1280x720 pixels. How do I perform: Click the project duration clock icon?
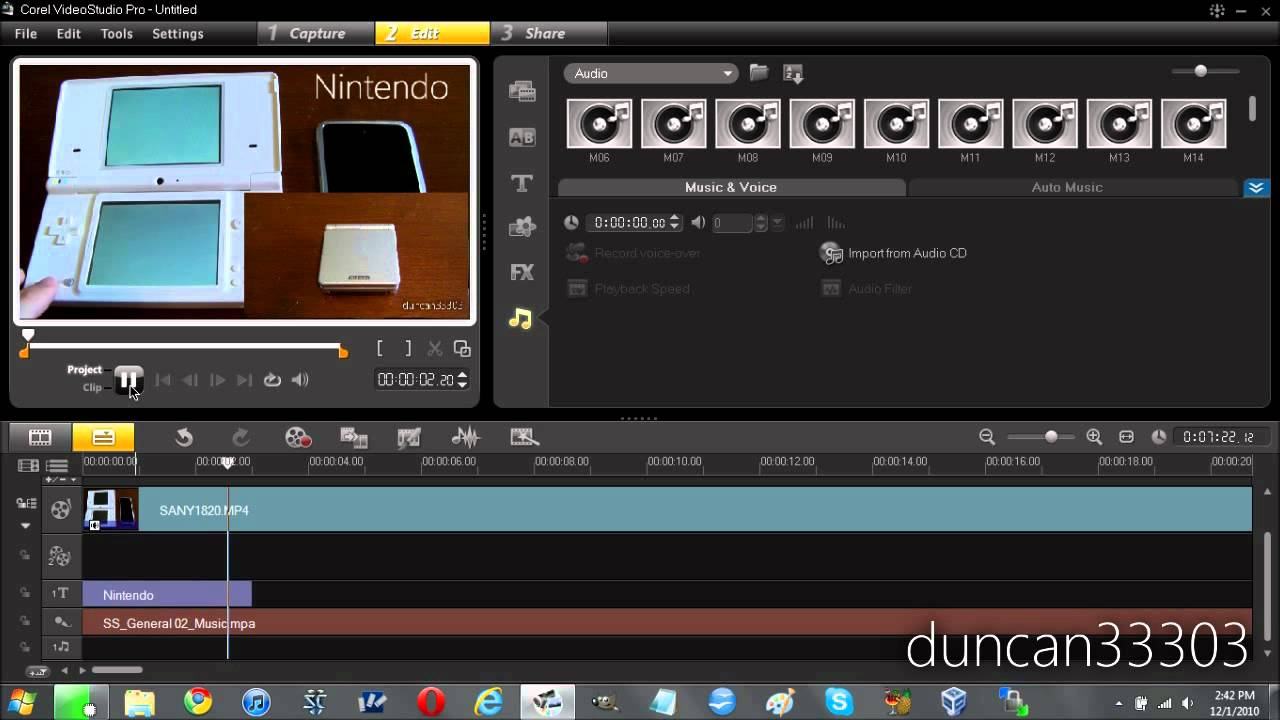pos(1159,437)
